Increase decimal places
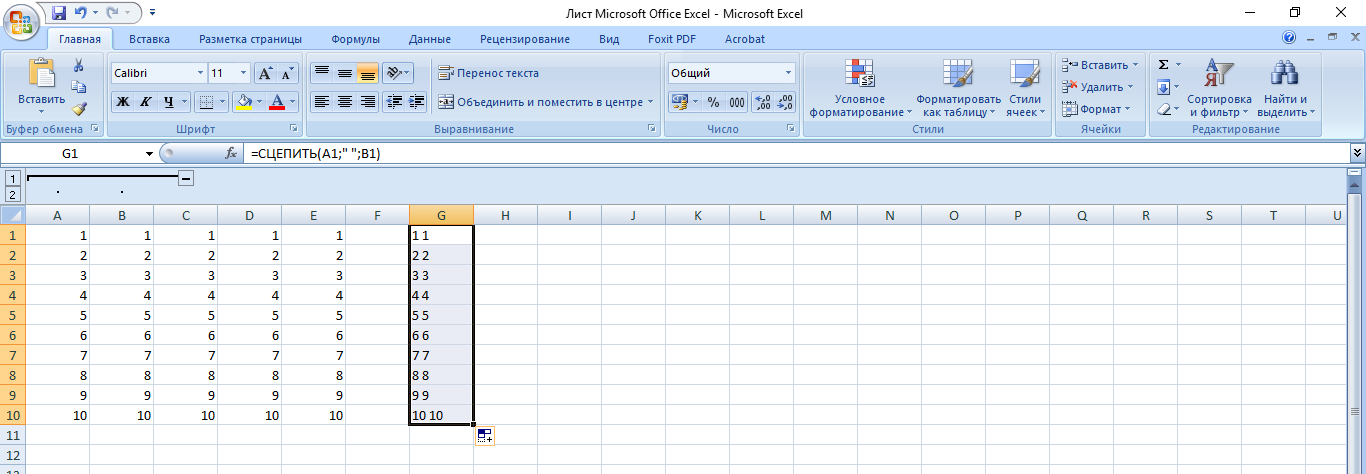 (x=762, y=102)
